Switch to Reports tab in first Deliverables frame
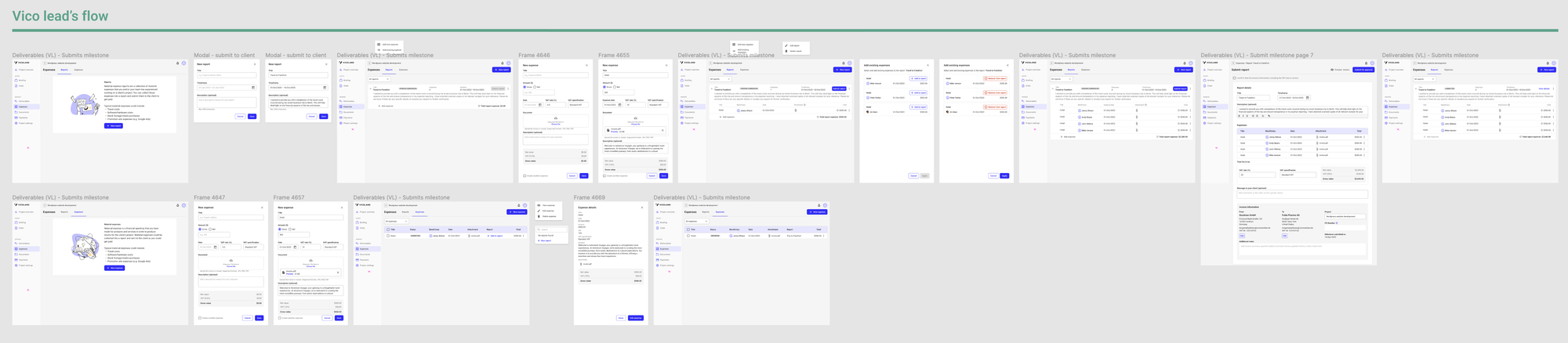1568x343 pixels. [64, 70]
